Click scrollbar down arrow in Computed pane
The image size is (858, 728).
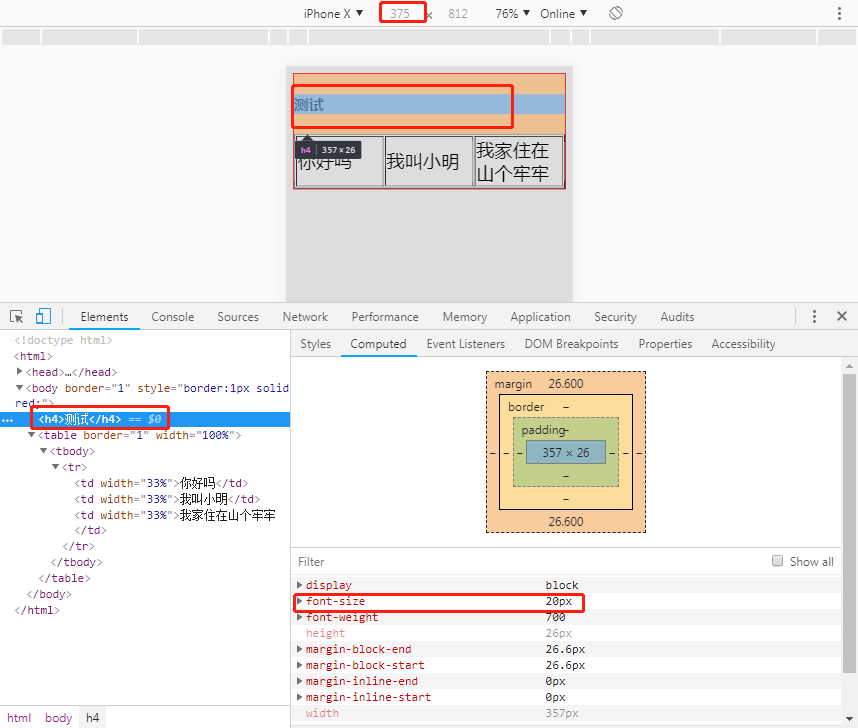pos(849,719)
